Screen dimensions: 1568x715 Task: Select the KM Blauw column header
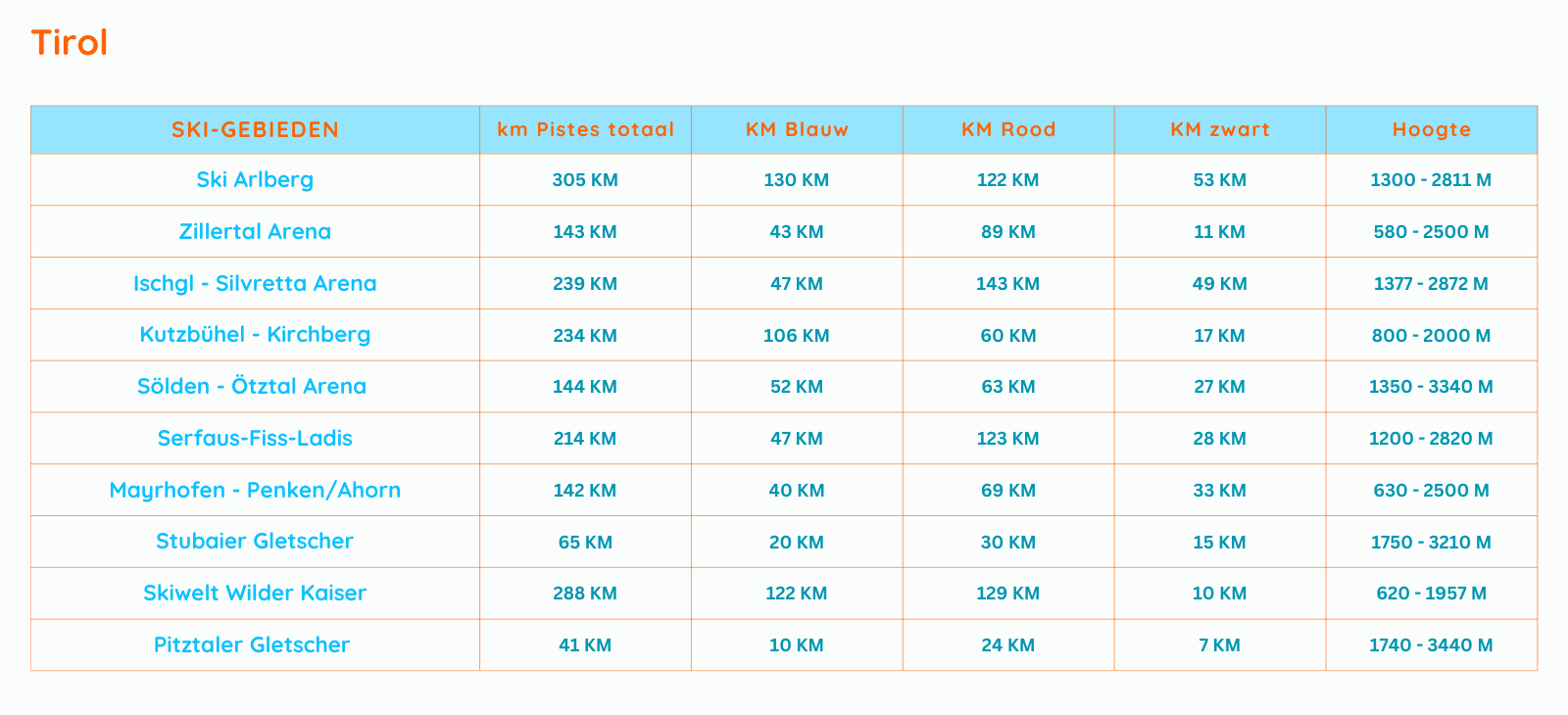[797, 130]
